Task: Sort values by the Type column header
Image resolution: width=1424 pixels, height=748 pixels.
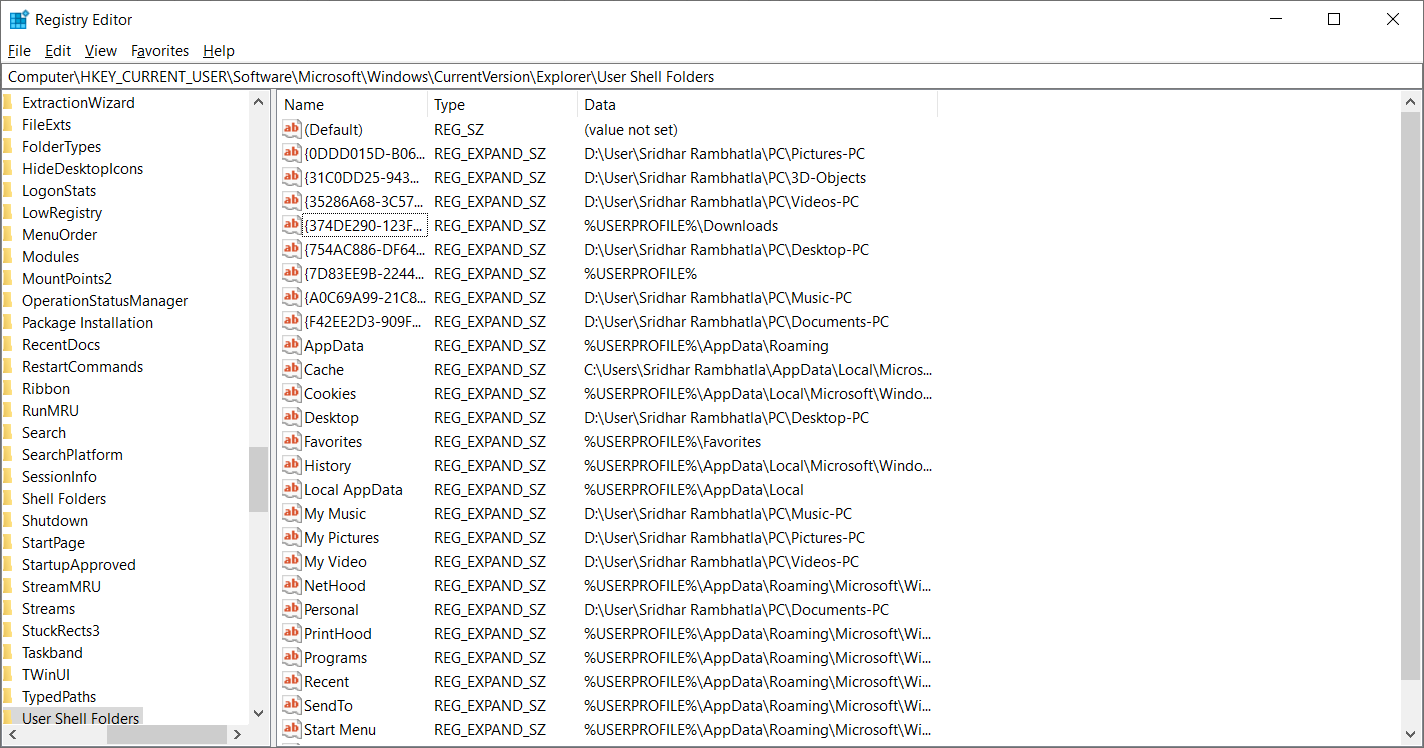Action: point(503,105)
